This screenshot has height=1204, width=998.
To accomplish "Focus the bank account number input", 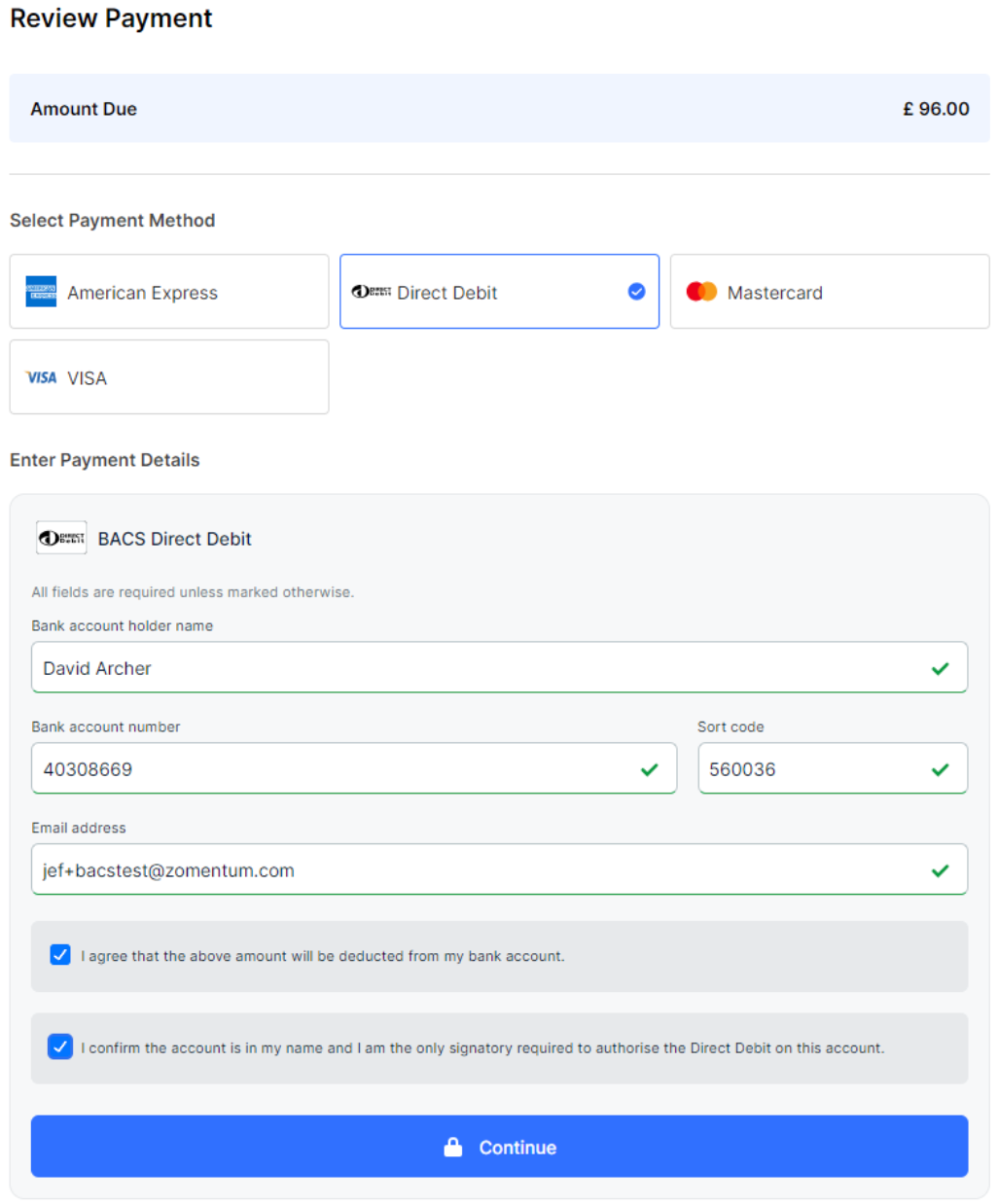I will 331,769.
